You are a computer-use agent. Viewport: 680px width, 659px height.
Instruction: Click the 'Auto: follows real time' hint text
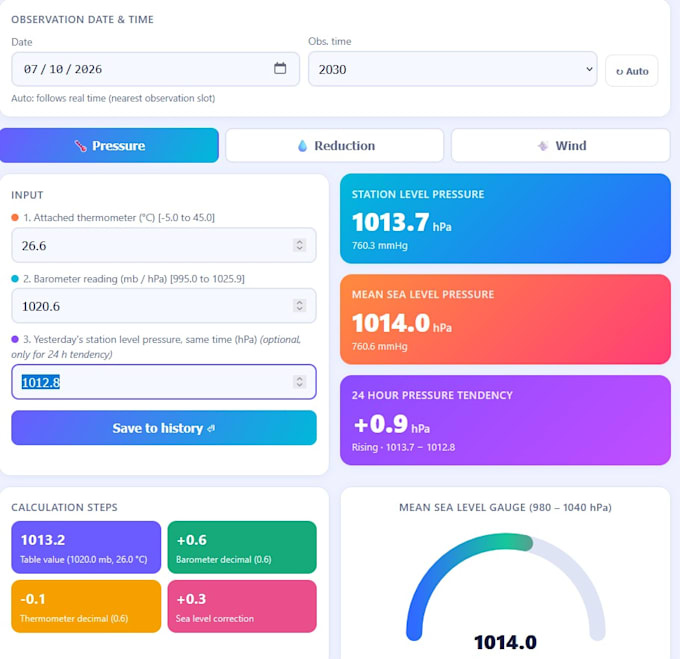tap(113, 98)
